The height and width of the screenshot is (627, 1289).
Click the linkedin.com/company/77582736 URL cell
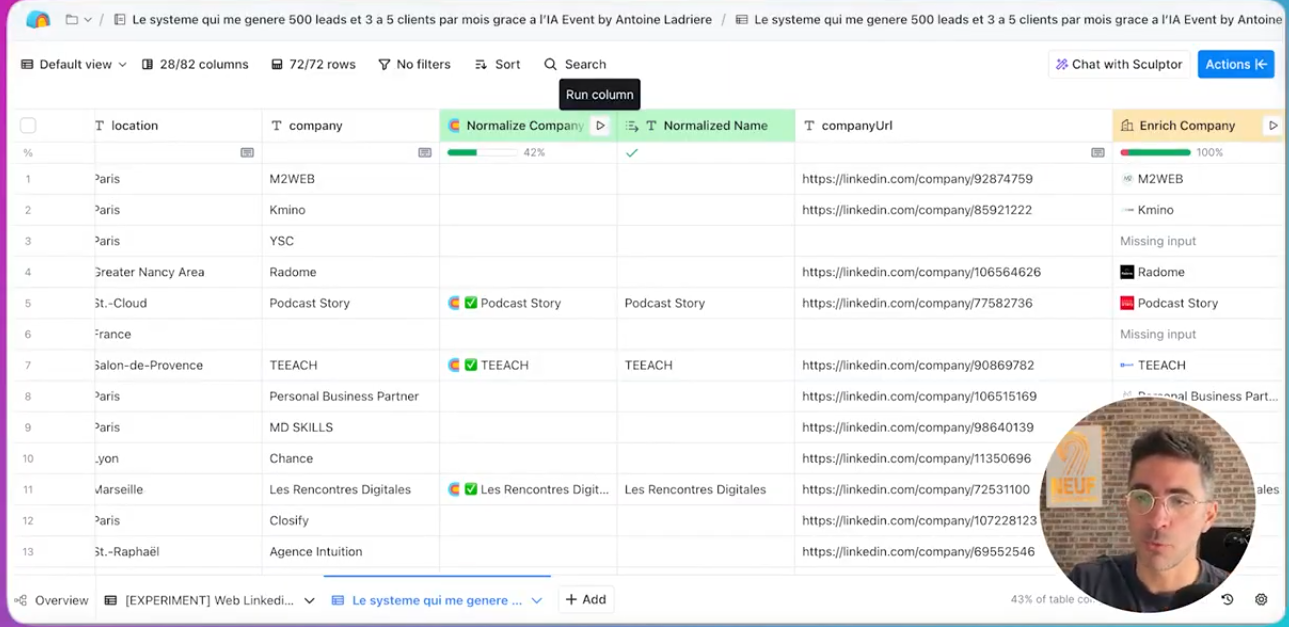point(954,303)
